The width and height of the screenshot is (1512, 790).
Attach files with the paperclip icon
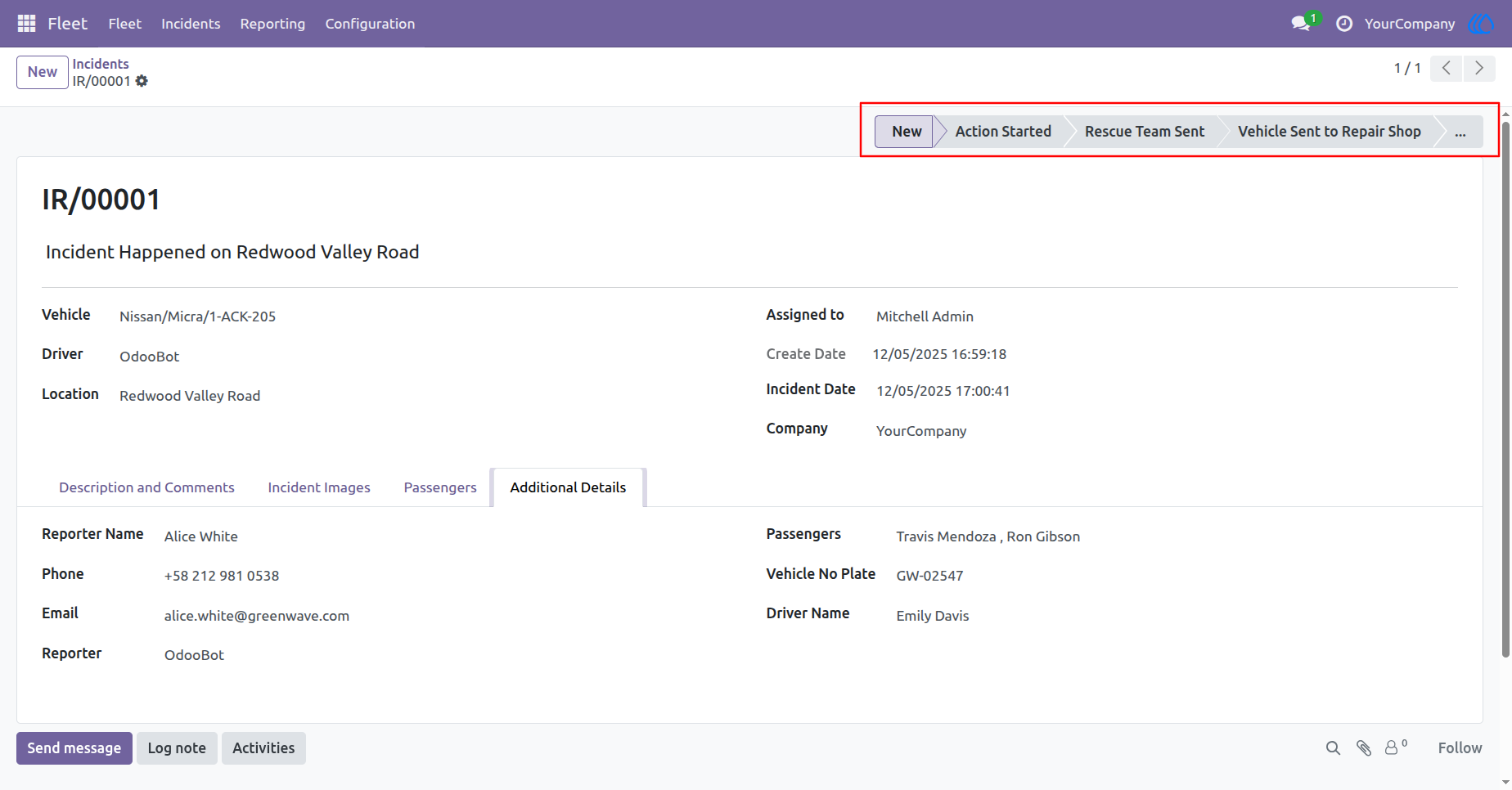coord(1364,748)
